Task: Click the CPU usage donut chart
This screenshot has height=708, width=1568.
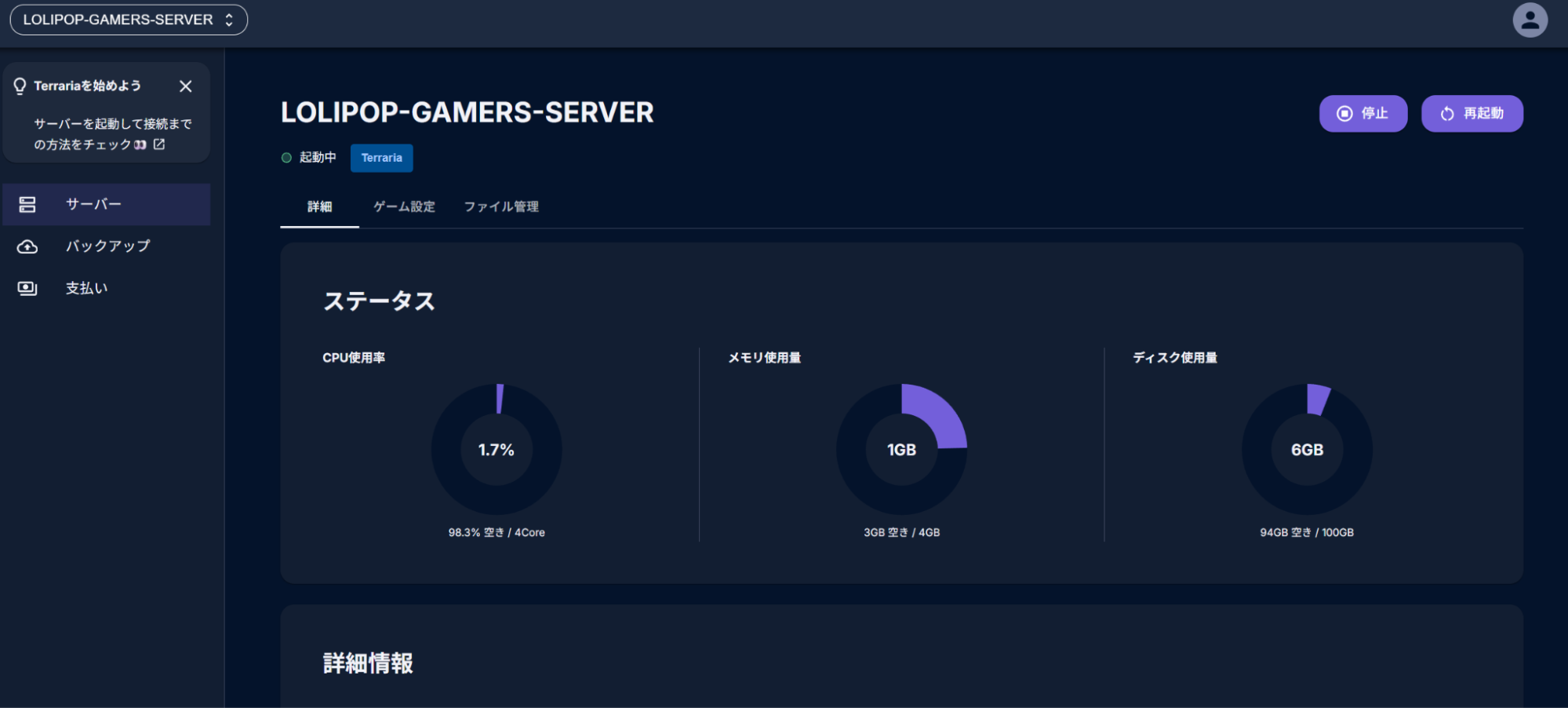Action: 497,449
